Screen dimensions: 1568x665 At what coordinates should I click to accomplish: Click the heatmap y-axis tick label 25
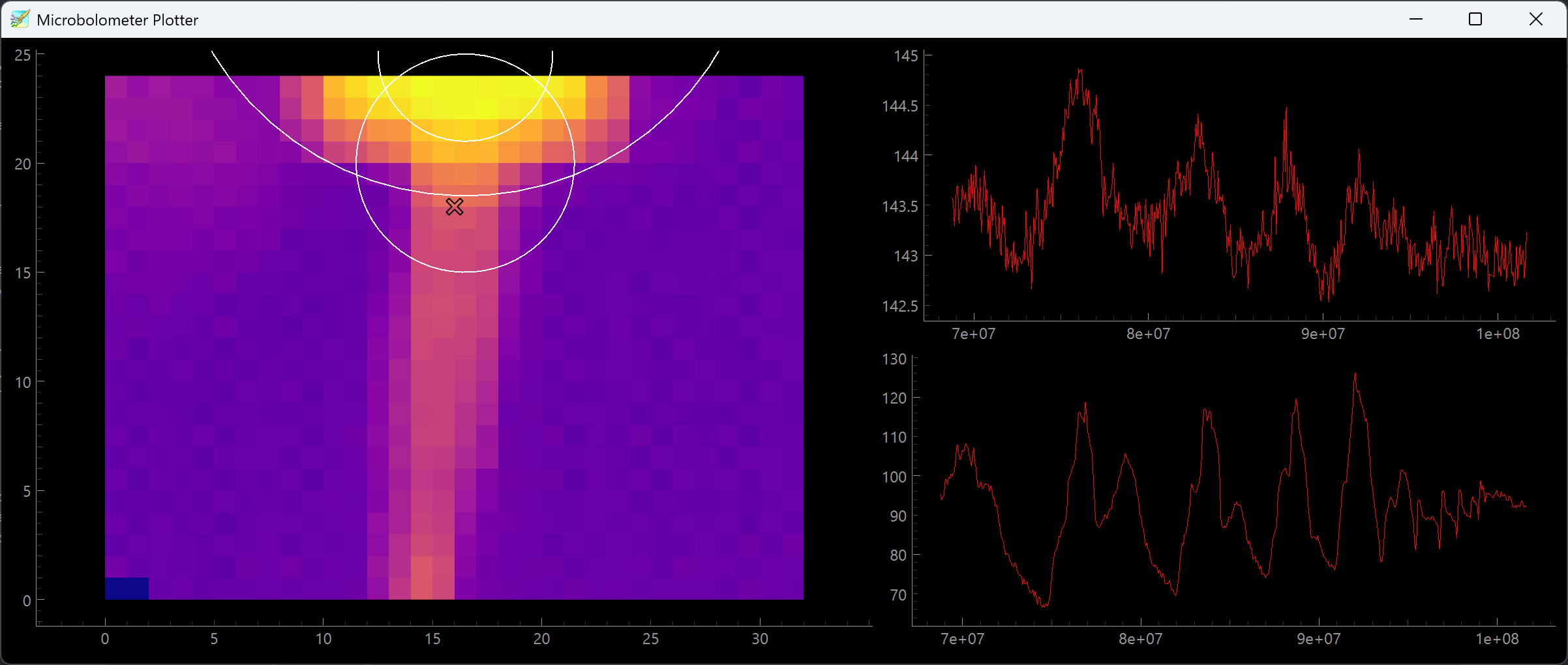click(x=23, y=55)
